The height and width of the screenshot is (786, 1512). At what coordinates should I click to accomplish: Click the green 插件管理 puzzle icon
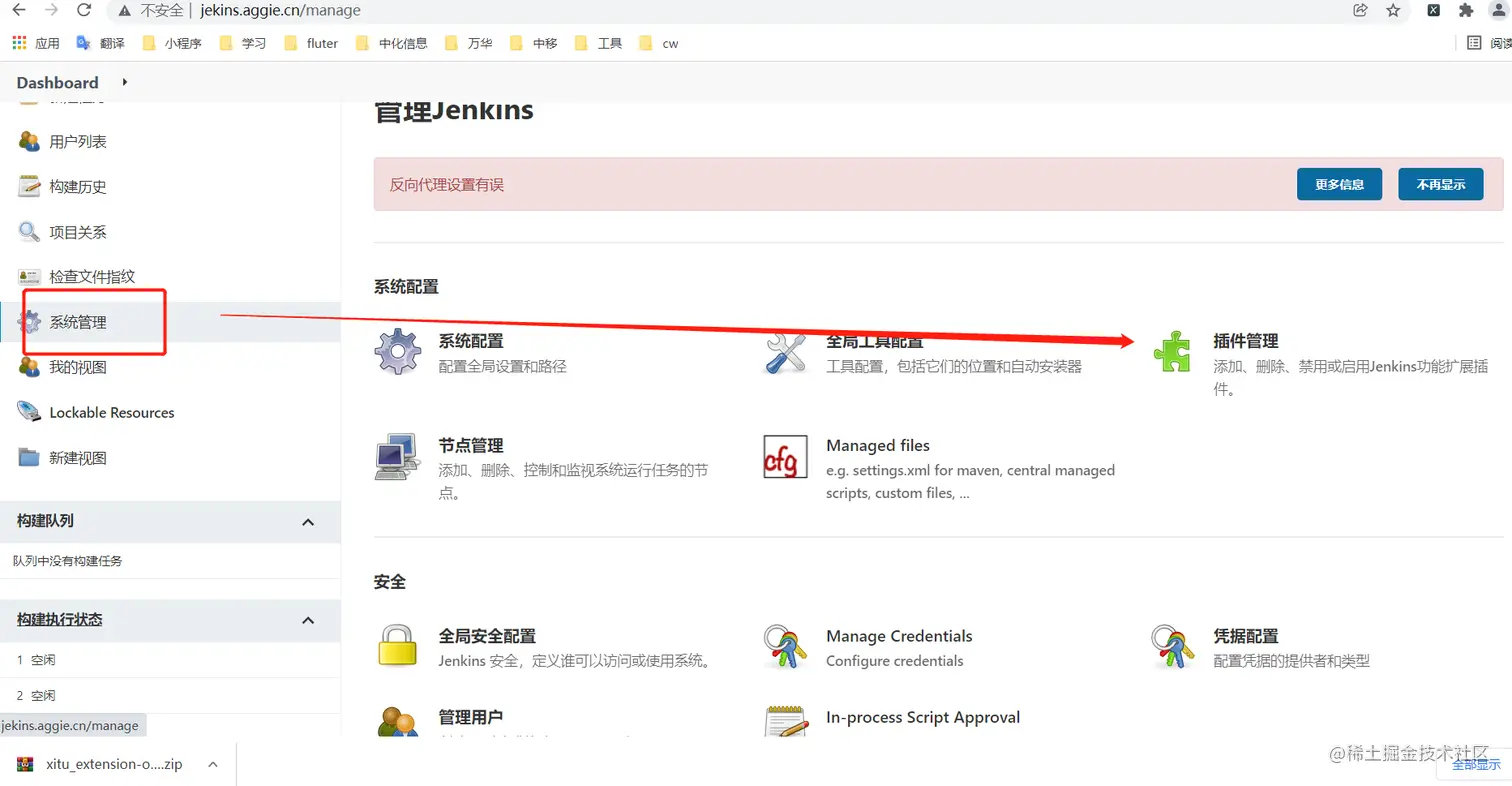tap(1172, 352)
